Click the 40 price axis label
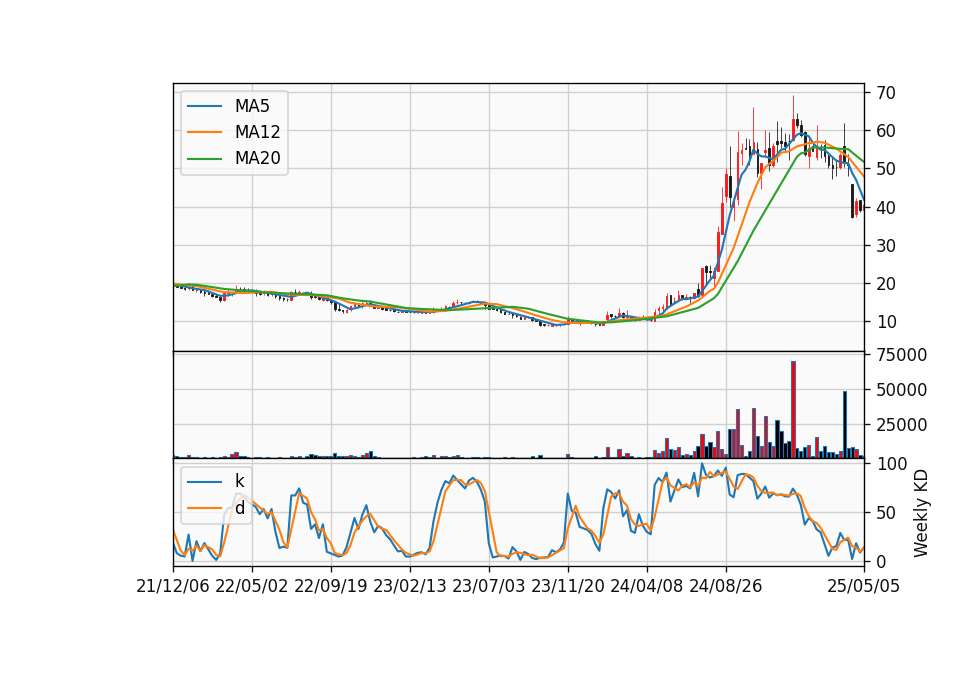 click(886, 208)
